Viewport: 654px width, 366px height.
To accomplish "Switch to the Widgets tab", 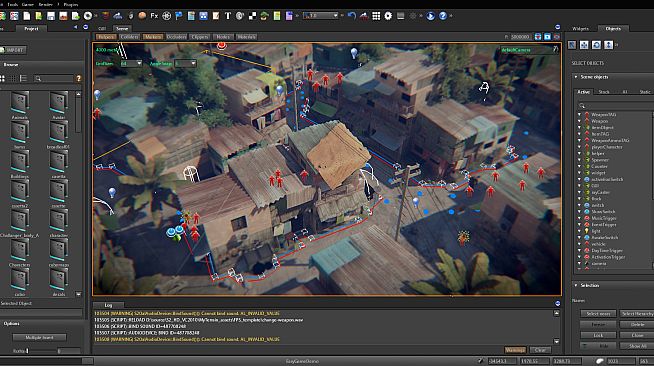I will coord(580,28).
